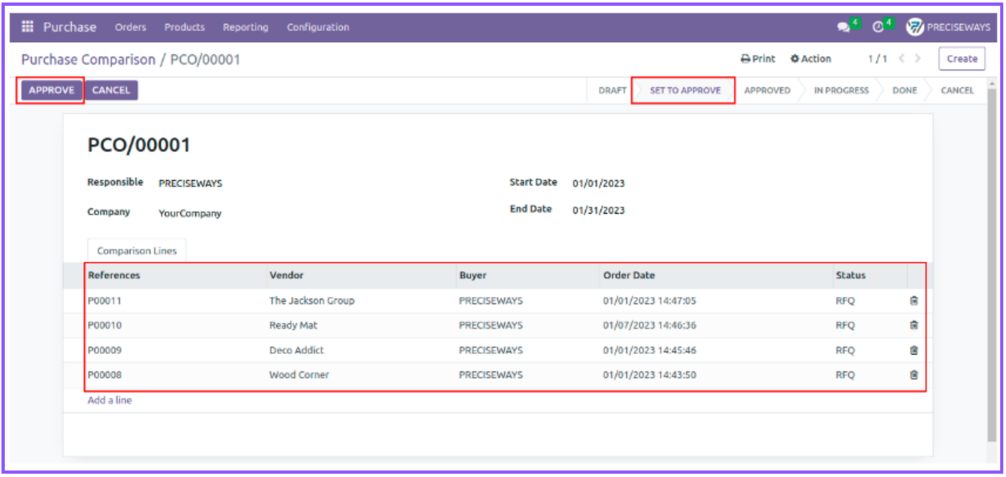Click the Add a line link
1006x477 pixels.
[109, 400]
